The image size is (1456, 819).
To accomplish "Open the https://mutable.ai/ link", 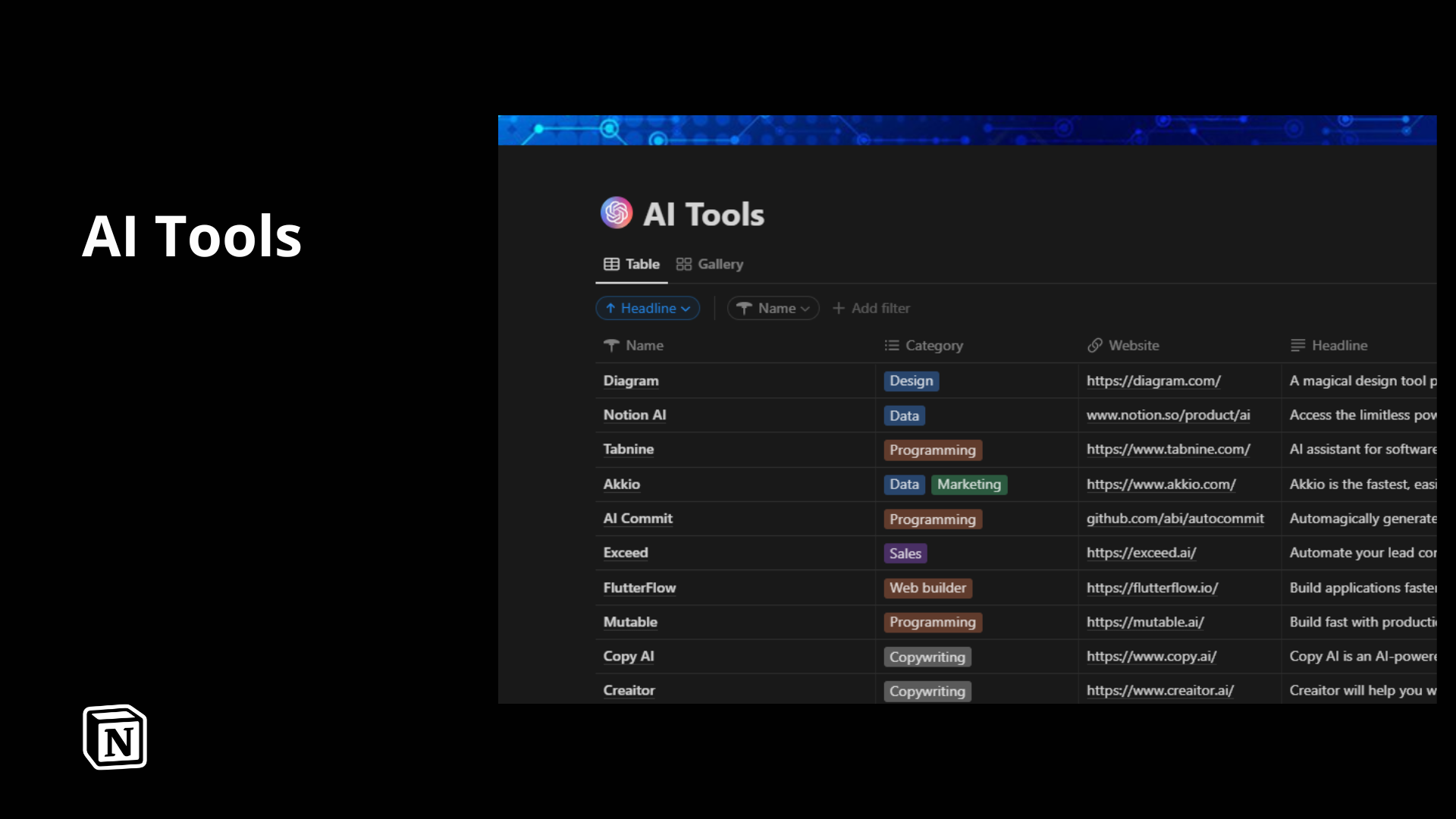I will pos(1145,622).
